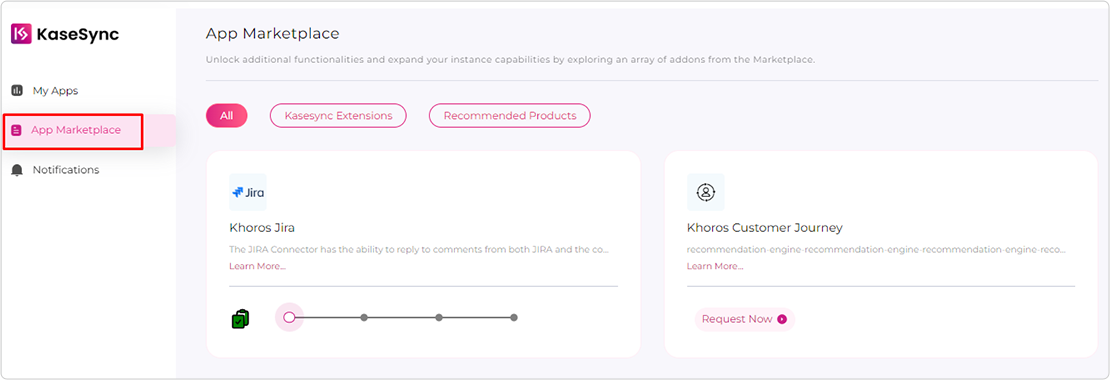Viewport: 1110px width, 380px height.
Task: Click the Khoros Customer Journey target icon
Action: [x=705, y=192]
